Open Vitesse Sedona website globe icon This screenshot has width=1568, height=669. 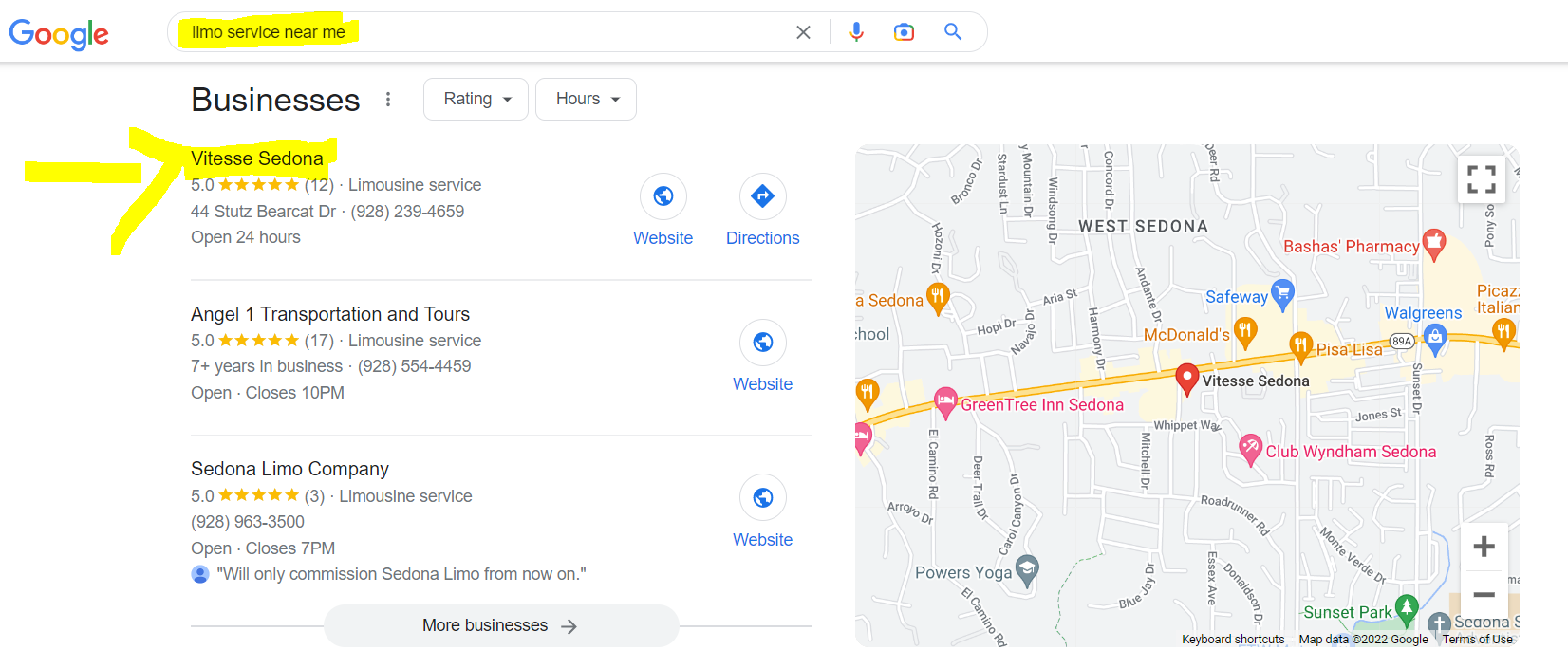point(663,196)
